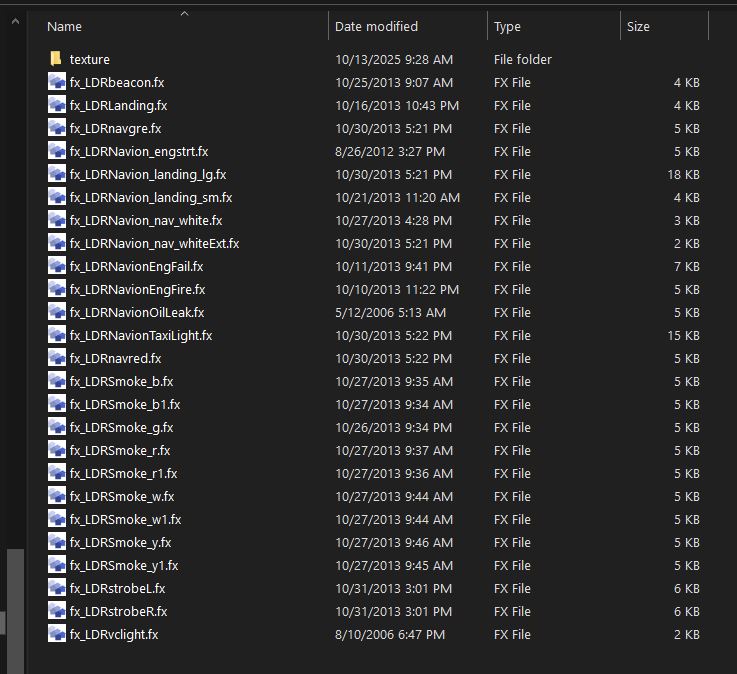Click the left pane scrollbar thumb
Screen dimensions: 737x674
(16, 611)
